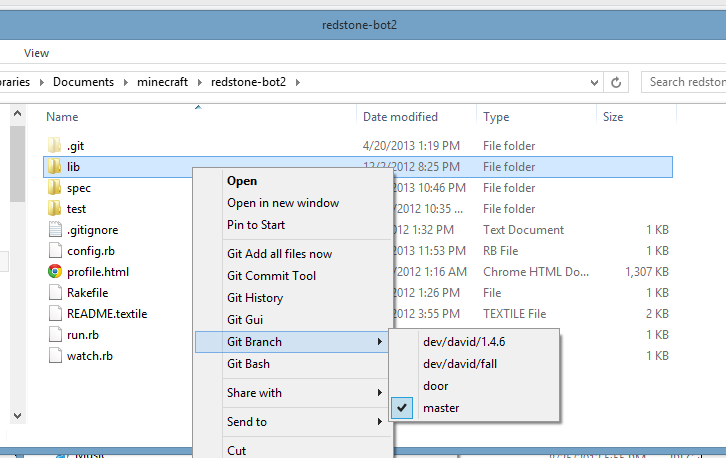Click the 4/20/2013 1:19 PM date
This screenshot has width=726, height=458.
pos(411,146)
